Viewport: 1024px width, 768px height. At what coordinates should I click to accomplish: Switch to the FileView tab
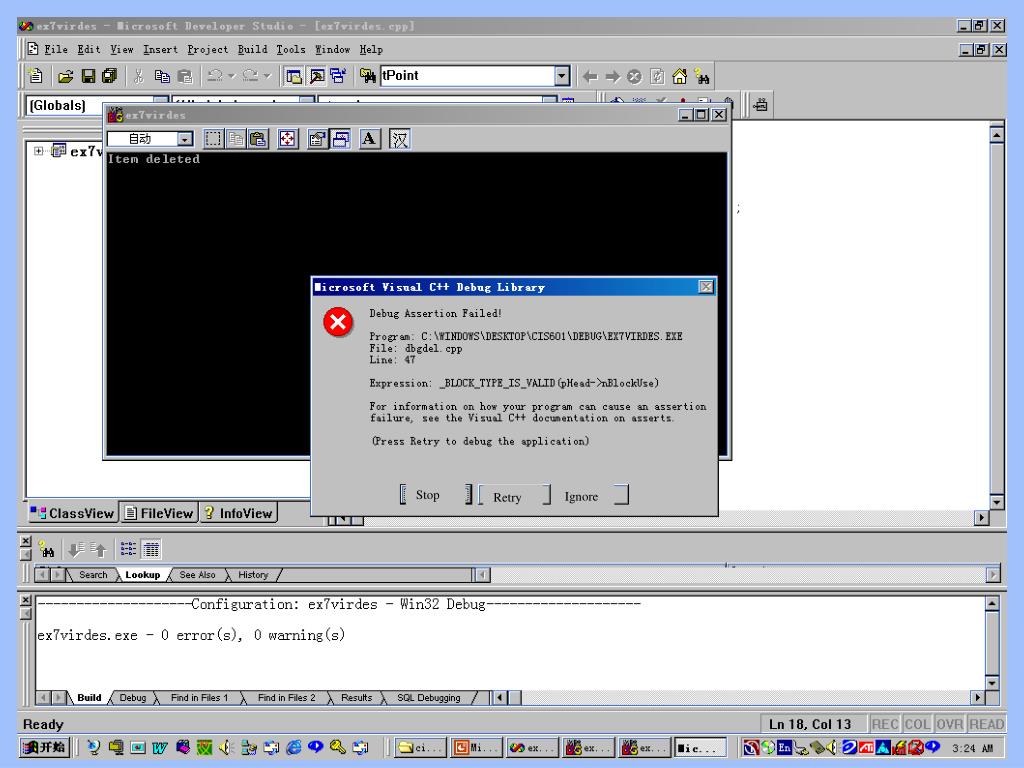coord(159,513)
